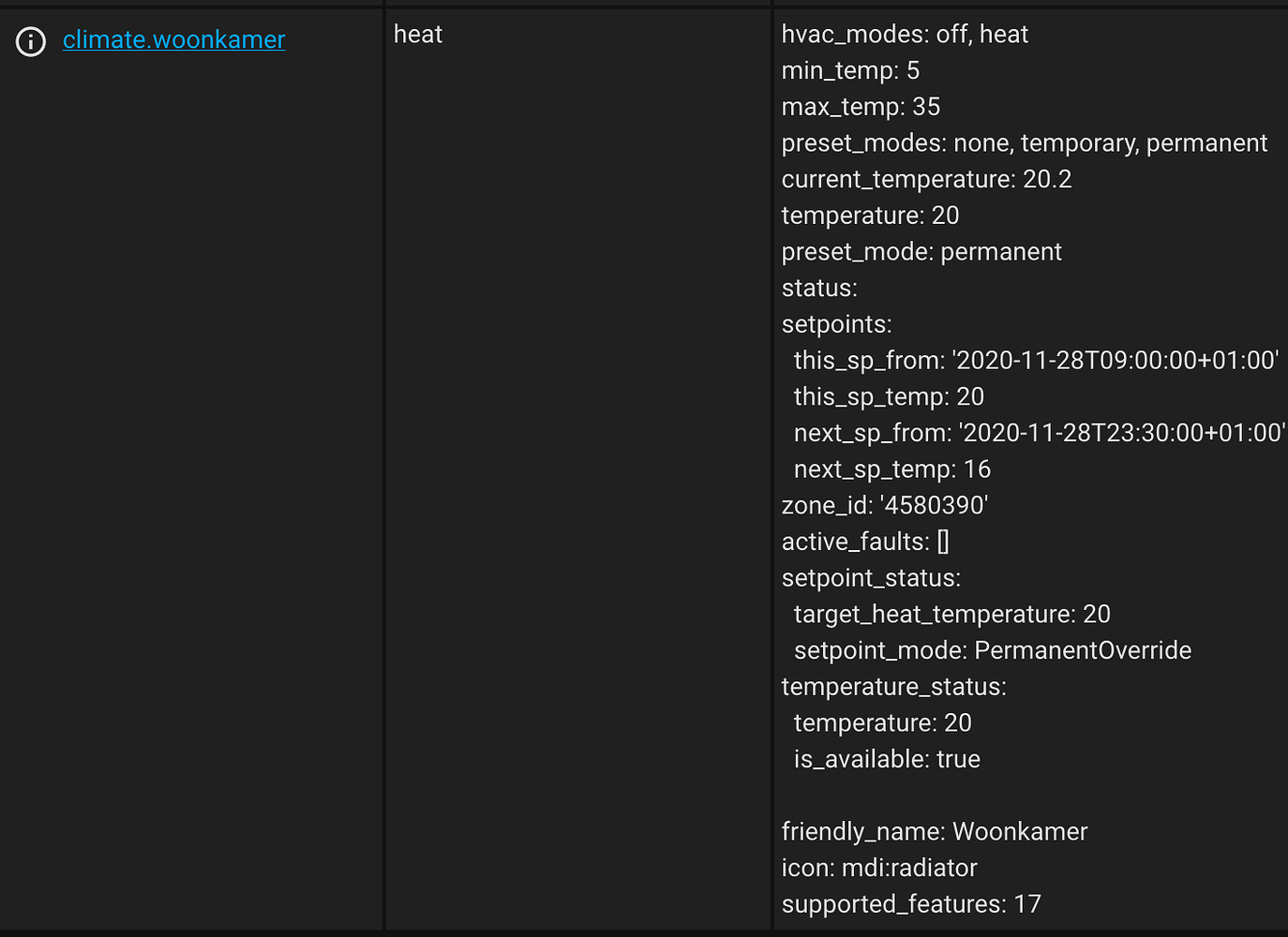1288x937 pixels.
Task: Select the 'preset_modes: none, temporary, permanent' line
Action: pyautogui.click(x=1025, y=143)
